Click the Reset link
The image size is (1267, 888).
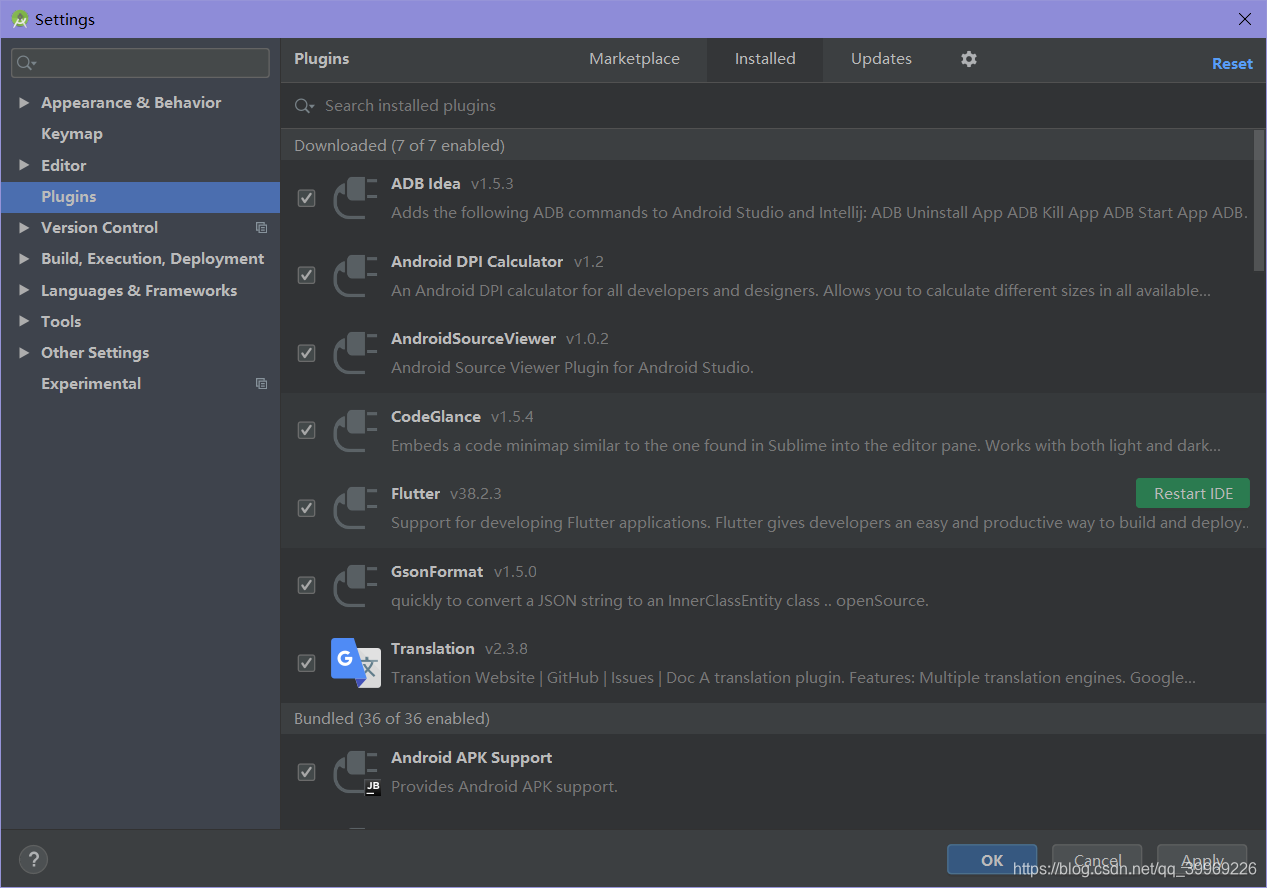[1231, 63]
